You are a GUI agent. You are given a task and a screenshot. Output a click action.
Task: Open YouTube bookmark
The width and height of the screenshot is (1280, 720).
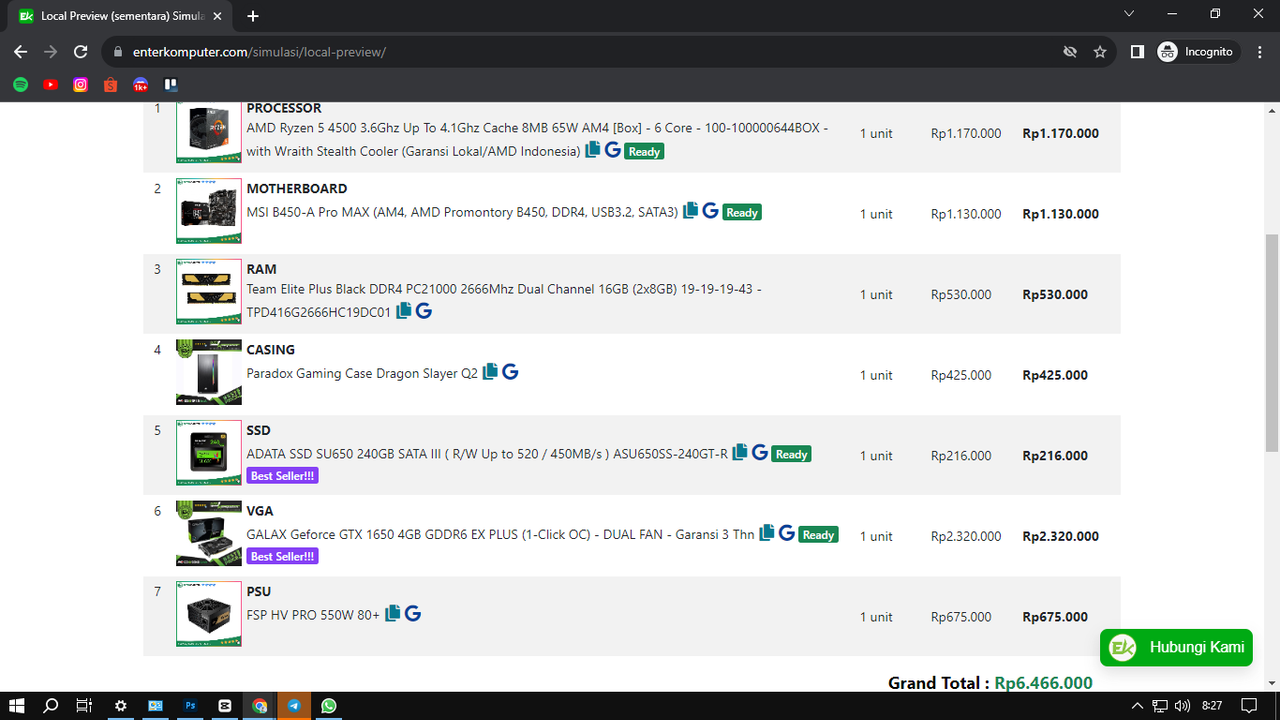click(50, 85)
